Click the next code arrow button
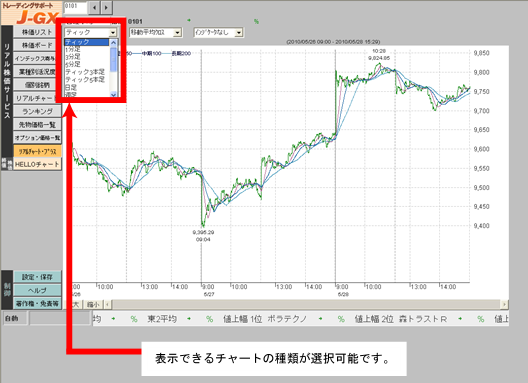Image resolution: width=528 pixels, height=383 pixels. pyautogui.click(x=106, y=7)
